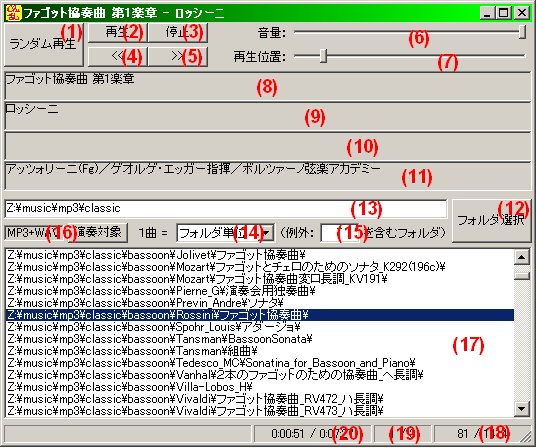This screenshot has height=448, width=537.
Task: Select the Mozart ソナタ_K292(196c) row
Action: tap(260, 267)
